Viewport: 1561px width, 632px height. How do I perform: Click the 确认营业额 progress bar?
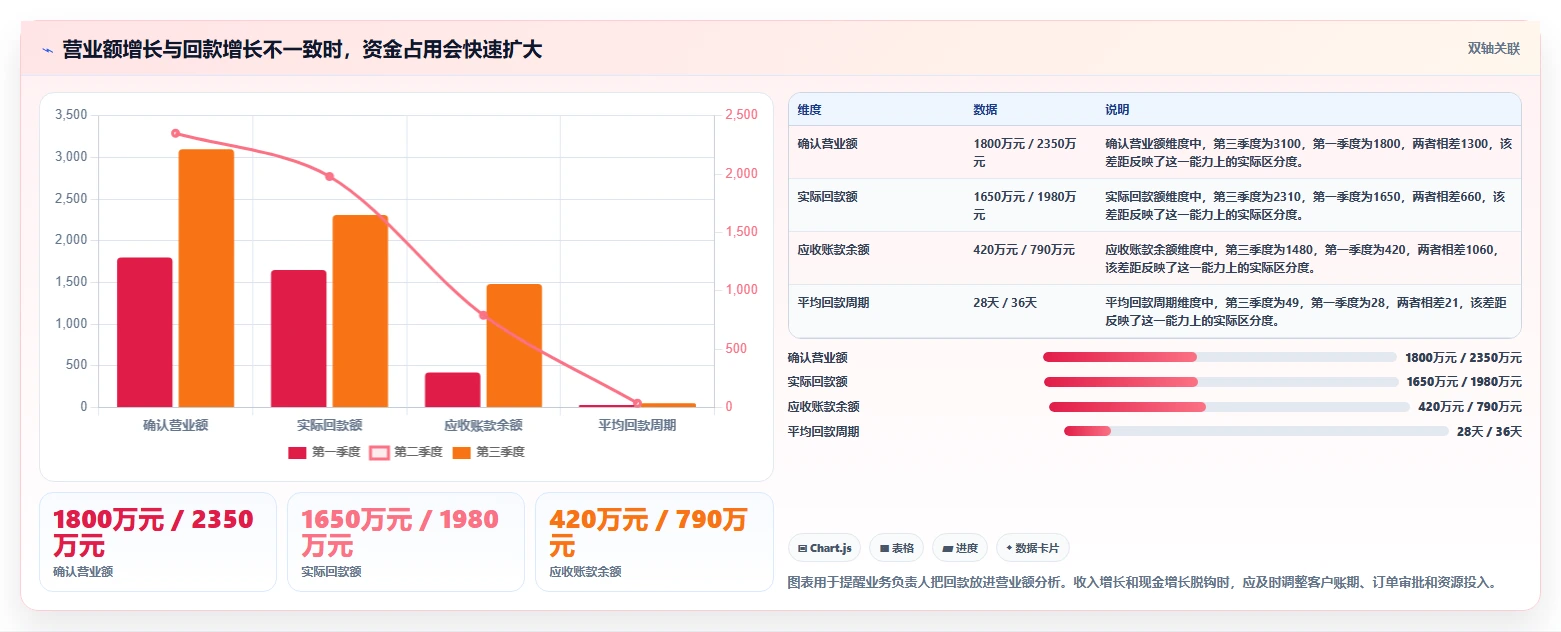coord(1219,357)
